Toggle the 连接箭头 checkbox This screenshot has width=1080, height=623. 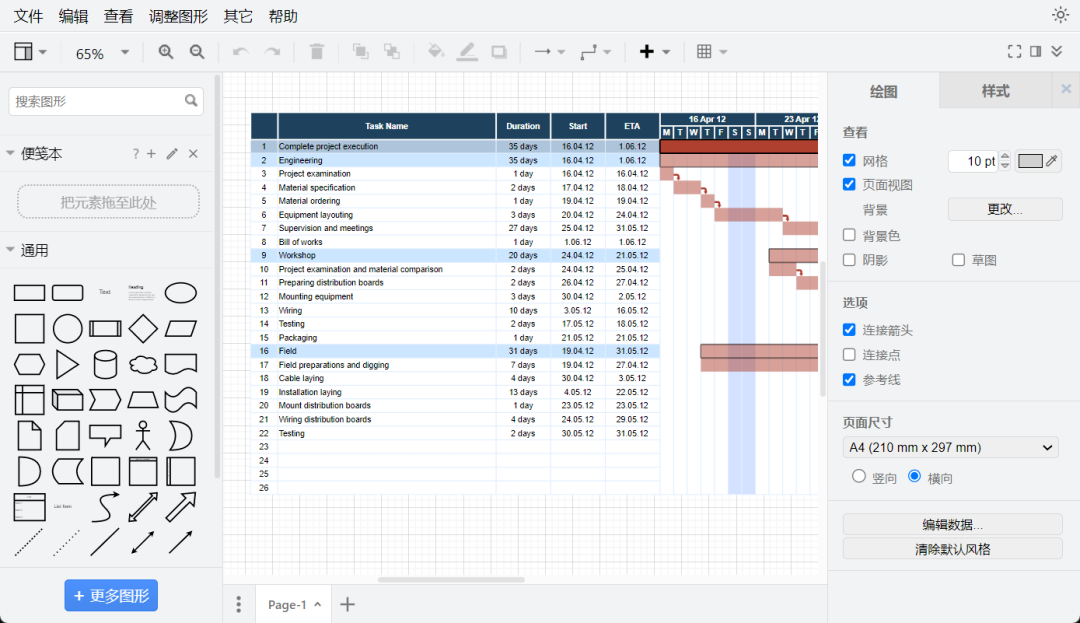point(849,330)
